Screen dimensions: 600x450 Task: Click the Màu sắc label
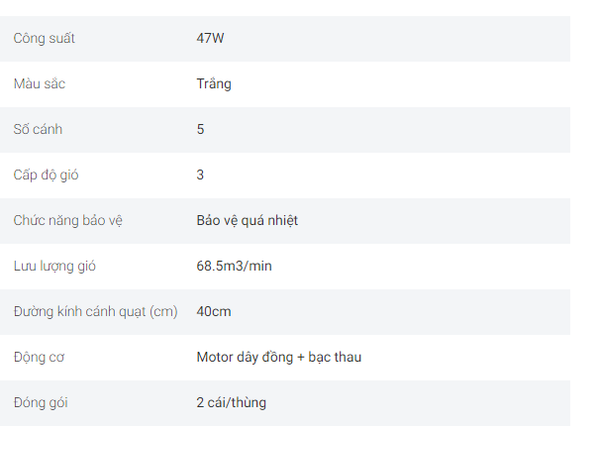click(39, 84)
